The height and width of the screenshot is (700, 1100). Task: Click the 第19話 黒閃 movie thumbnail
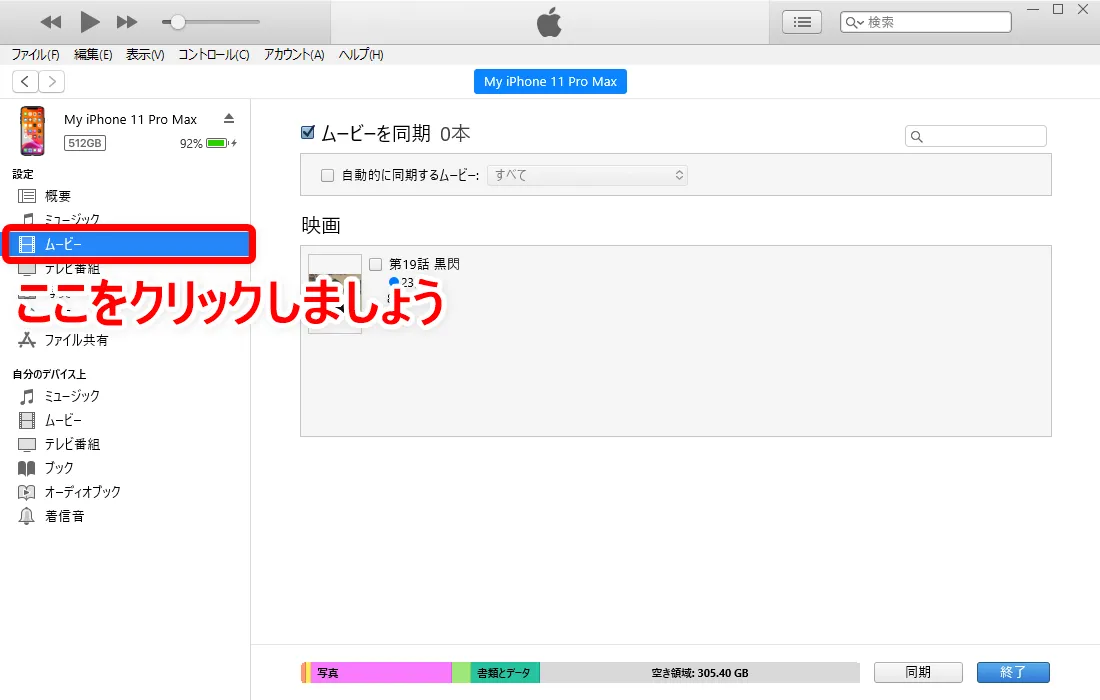pyautogui.click(x=335, y=293)
